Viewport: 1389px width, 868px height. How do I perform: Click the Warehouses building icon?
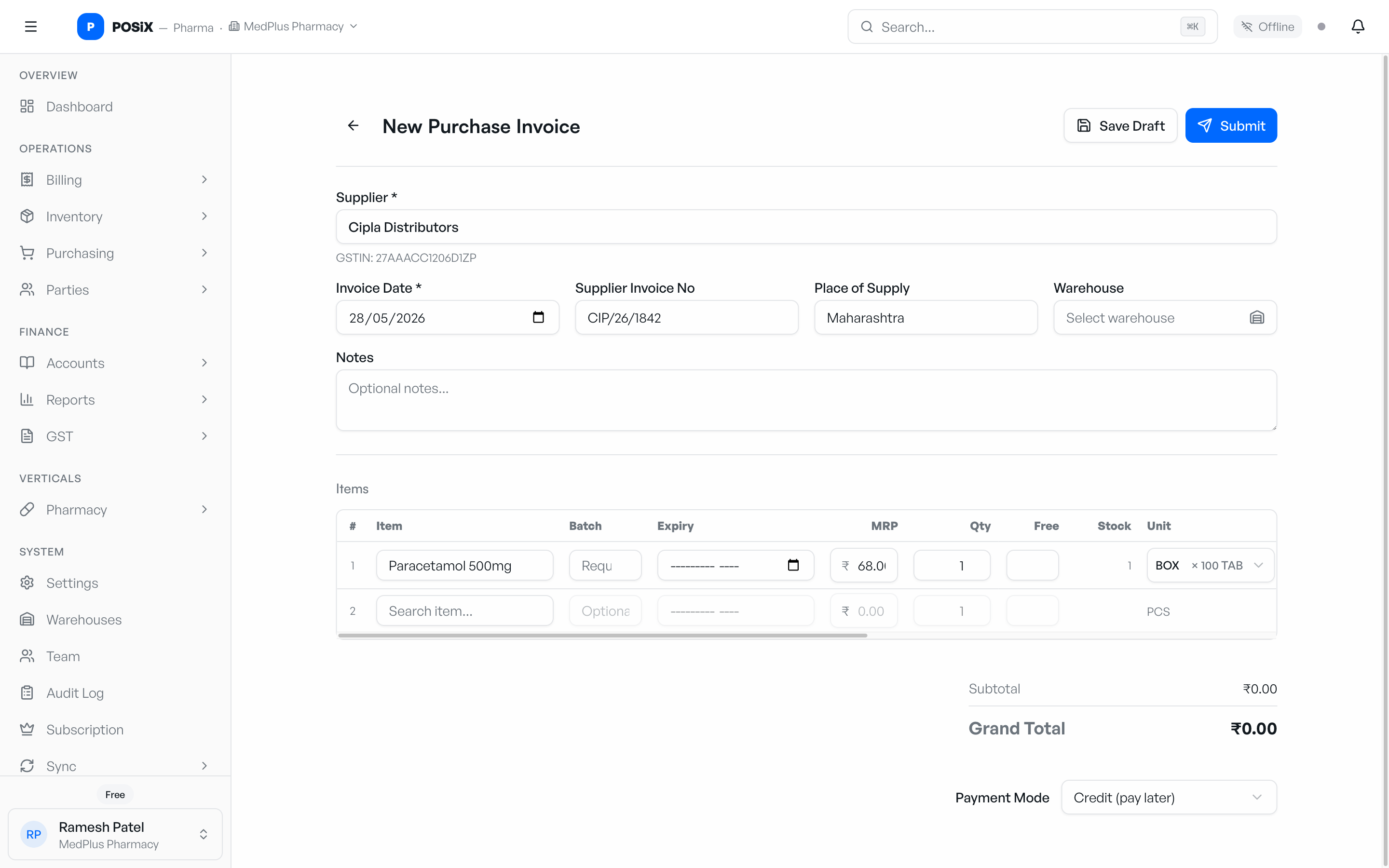point(27,620)
